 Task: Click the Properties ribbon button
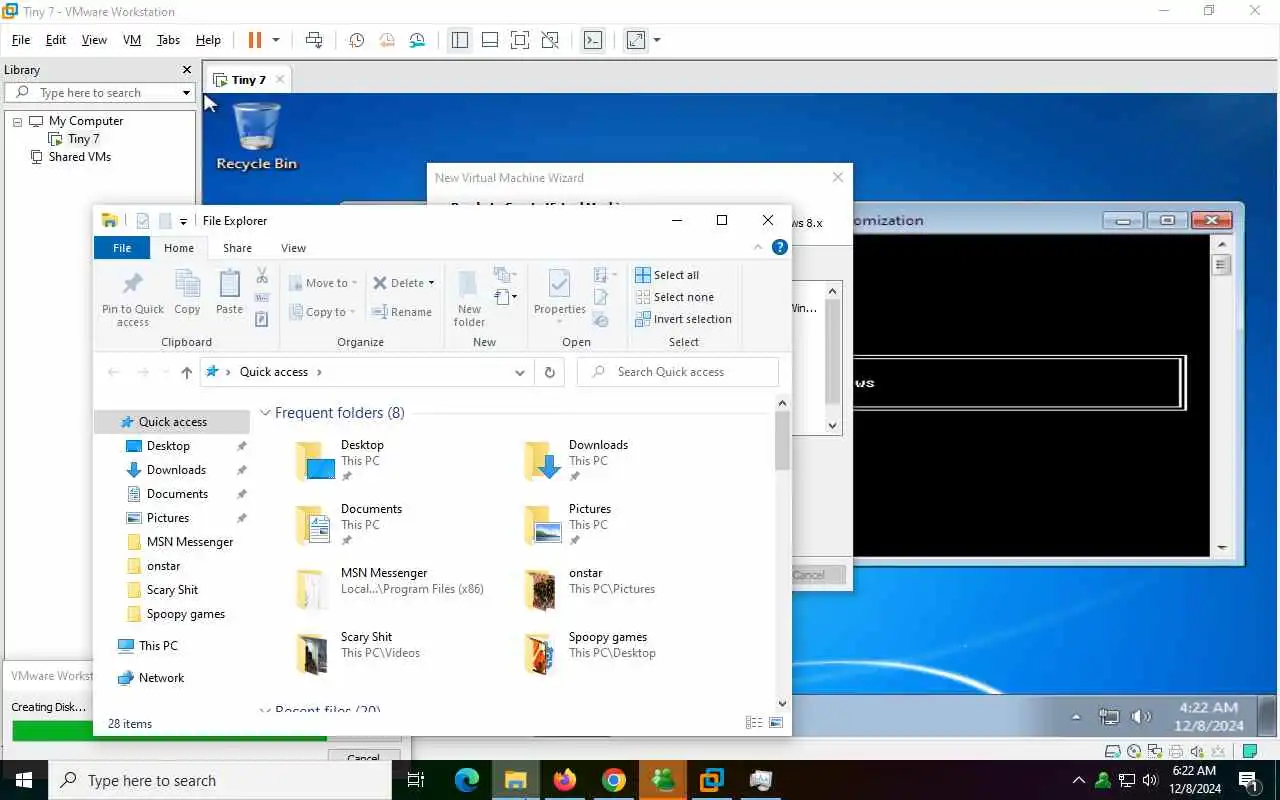click(560, 292)
